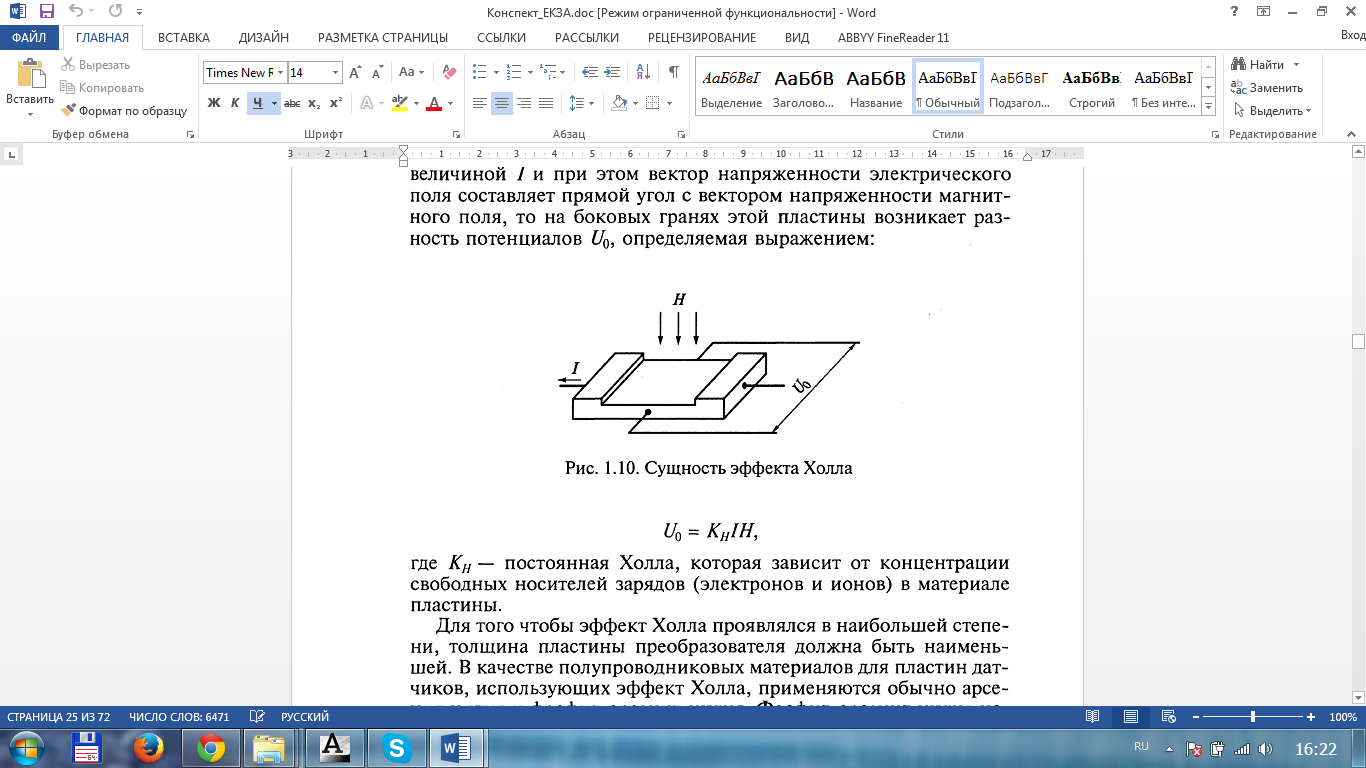Click the numbered list icon
This screenshot has width=1366, height=768.
[513, 72]
